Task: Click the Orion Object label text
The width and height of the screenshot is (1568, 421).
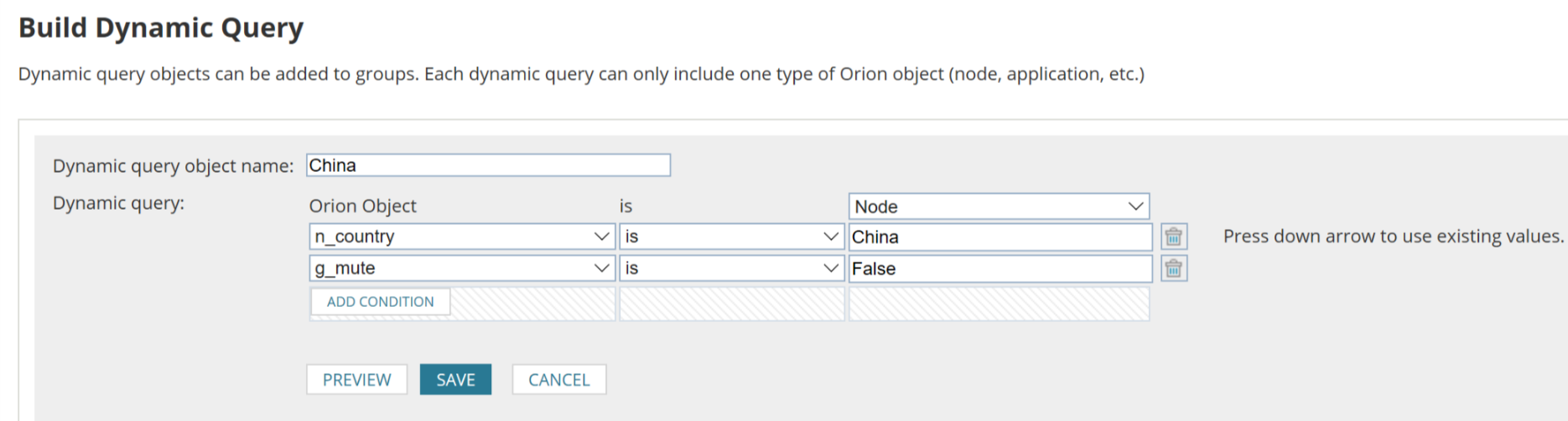Action: [x=362, y=206]
